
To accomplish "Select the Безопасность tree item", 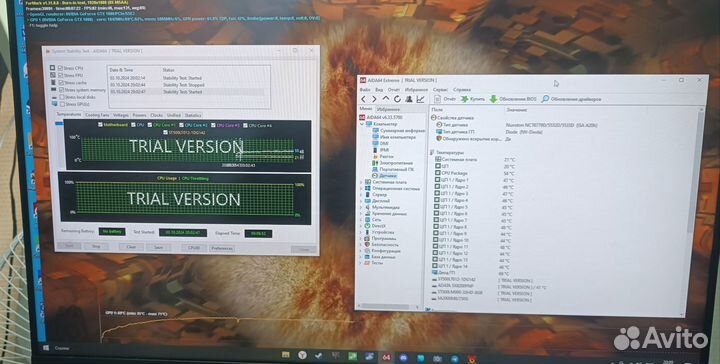I will (x=381, y=245).
